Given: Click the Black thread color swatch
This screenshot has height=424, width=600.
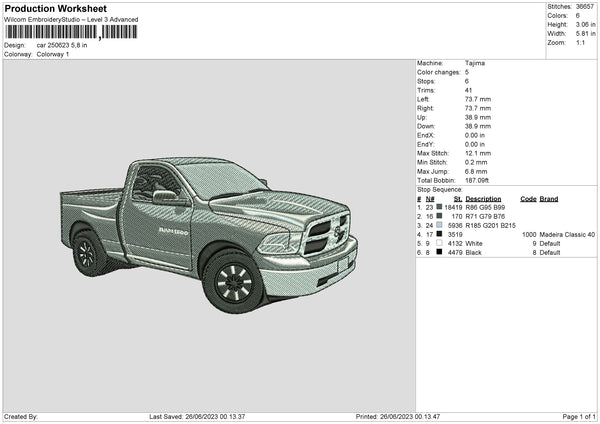Looking at the screenshot, I should (439, 252).
